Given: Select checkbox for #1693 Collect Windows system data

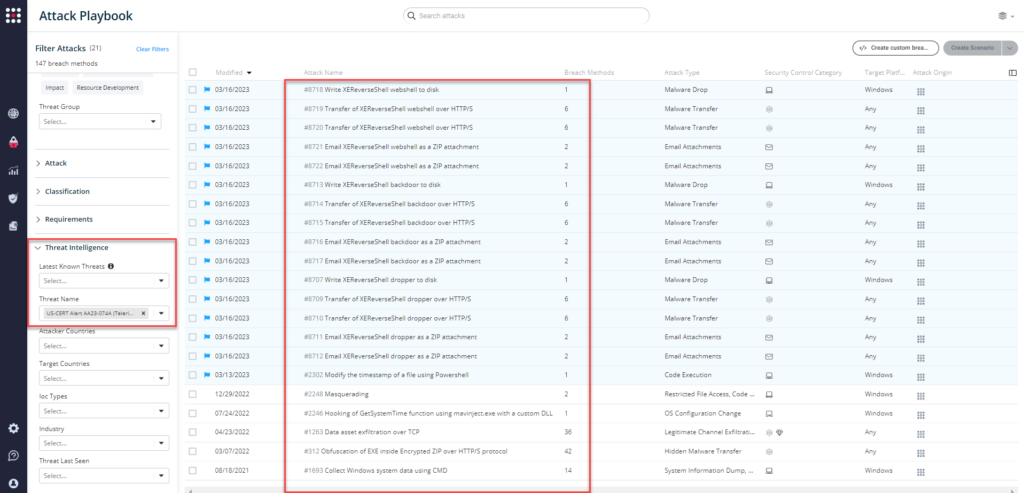Looking at the screenshot, I should pos(193,468).
